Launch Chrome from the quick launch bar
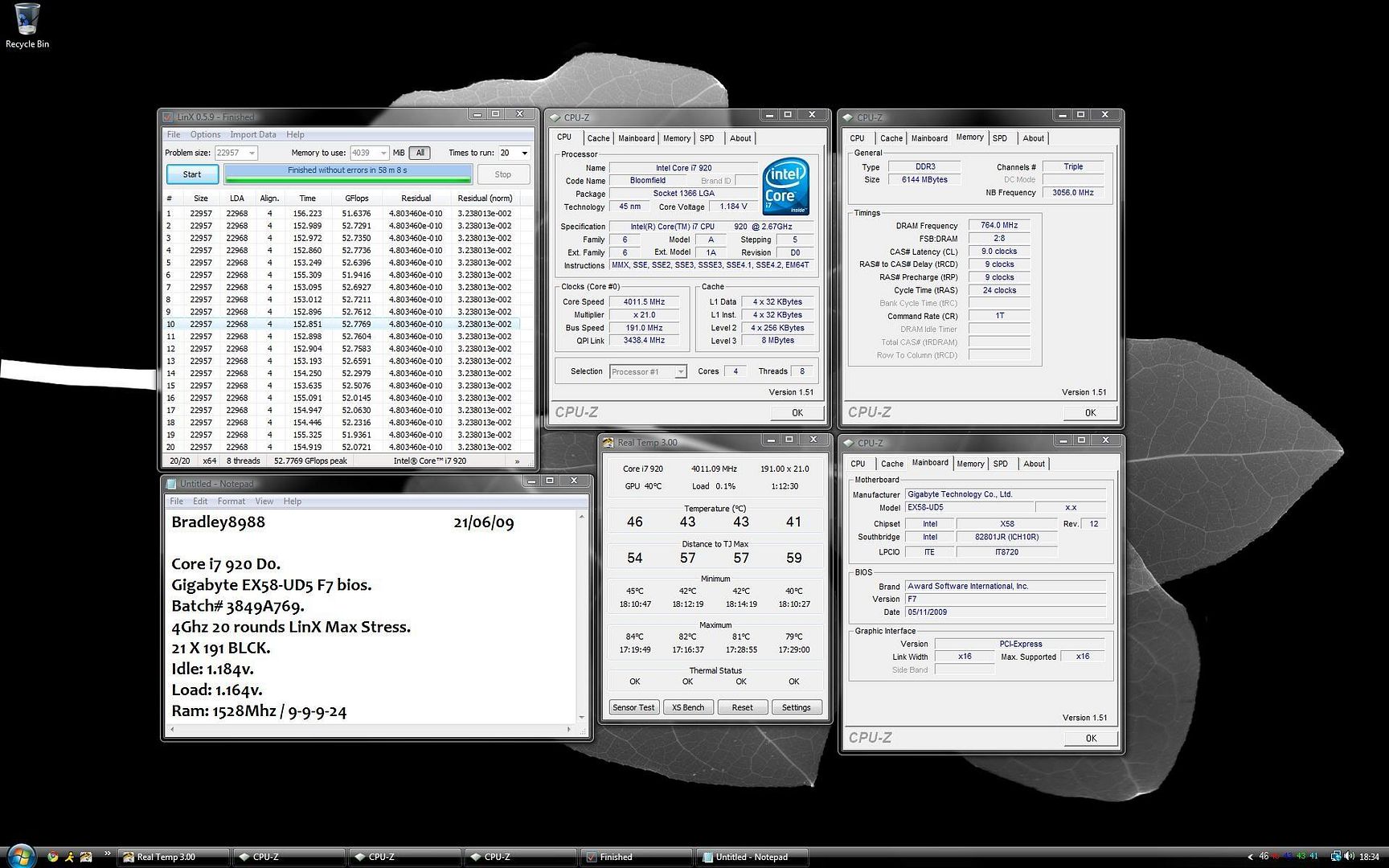 (52, 857)
